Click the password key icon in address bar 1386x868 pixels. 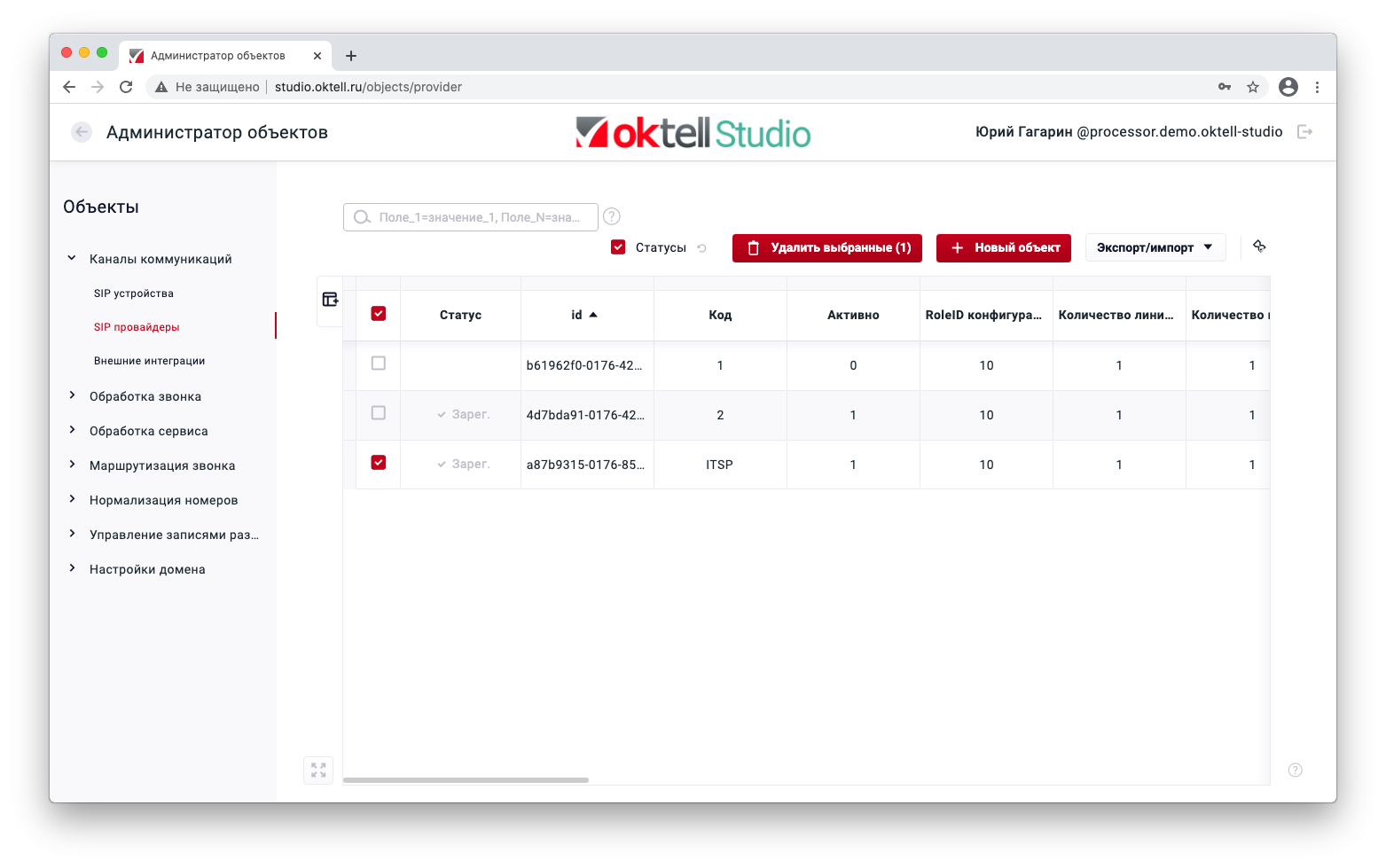[x=1225, y=87]
